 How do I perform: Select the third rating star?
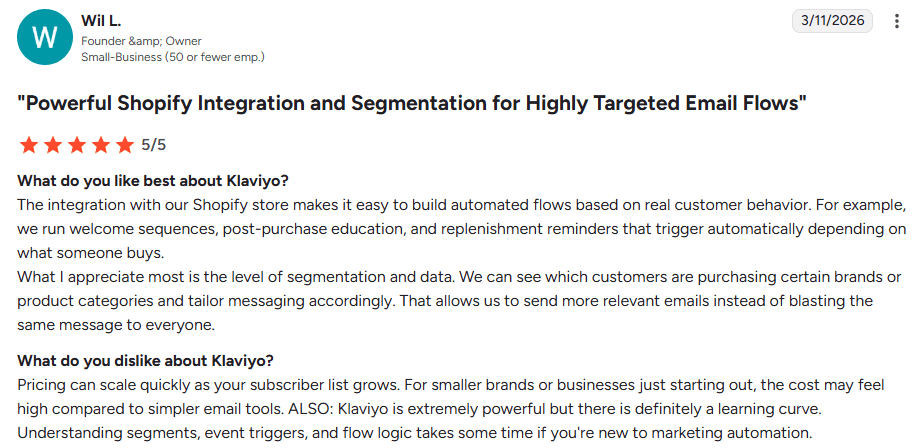(x=77, y=145)
